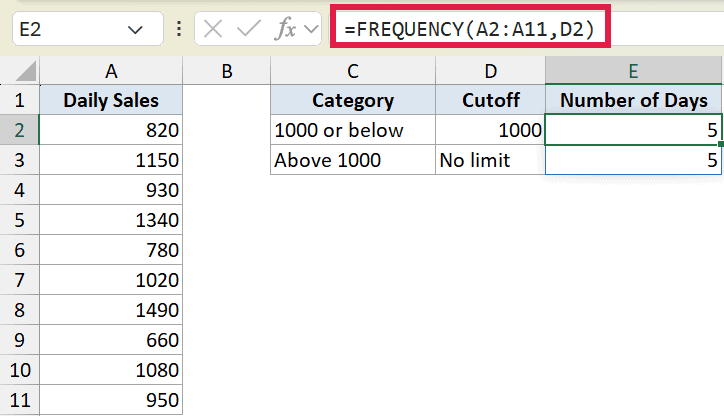Viewport: 724px width, 416px height.
Task: Select row 8 header
Action: click(20, 310)
